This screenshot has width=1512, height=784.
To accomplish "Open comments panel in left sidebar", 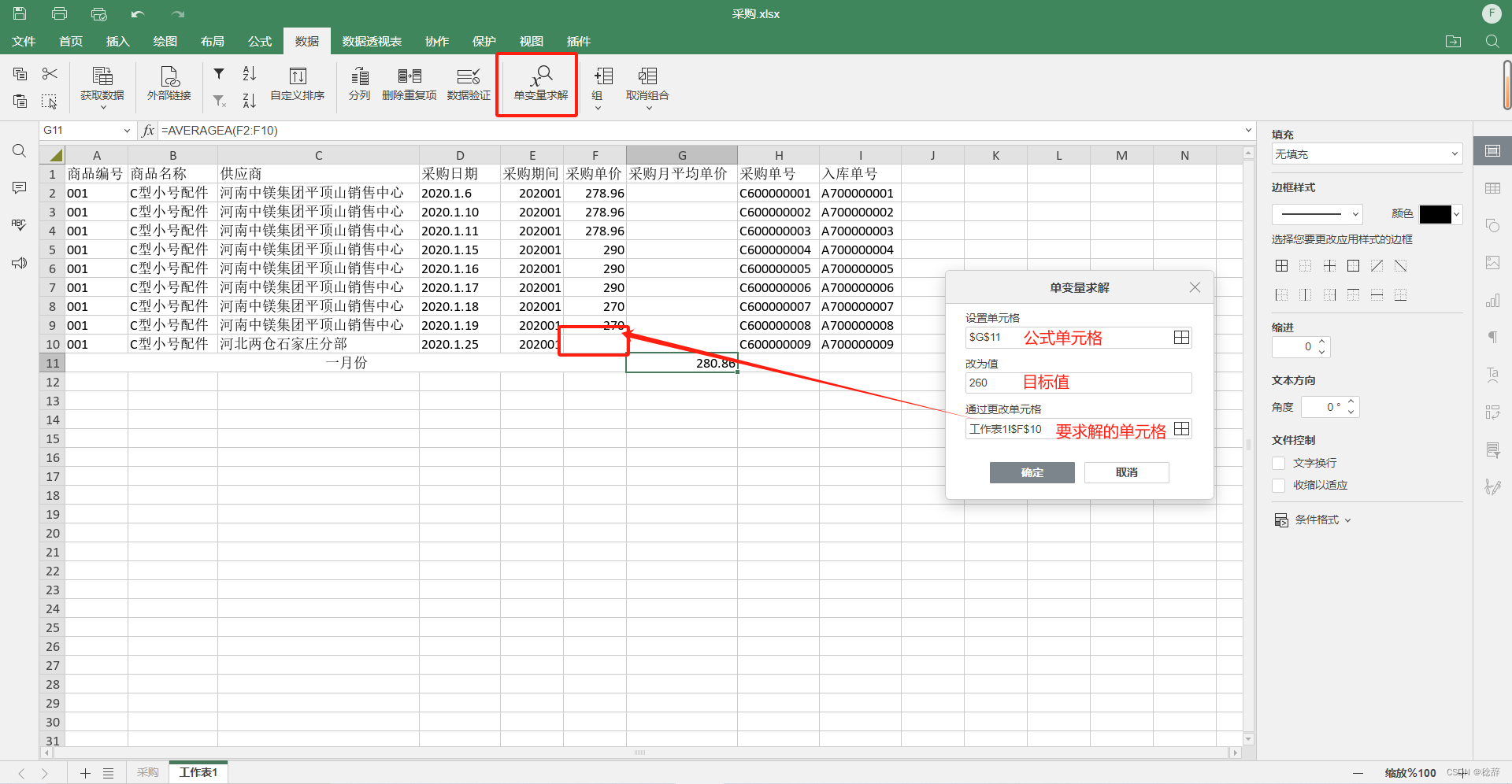I will 20,187.
